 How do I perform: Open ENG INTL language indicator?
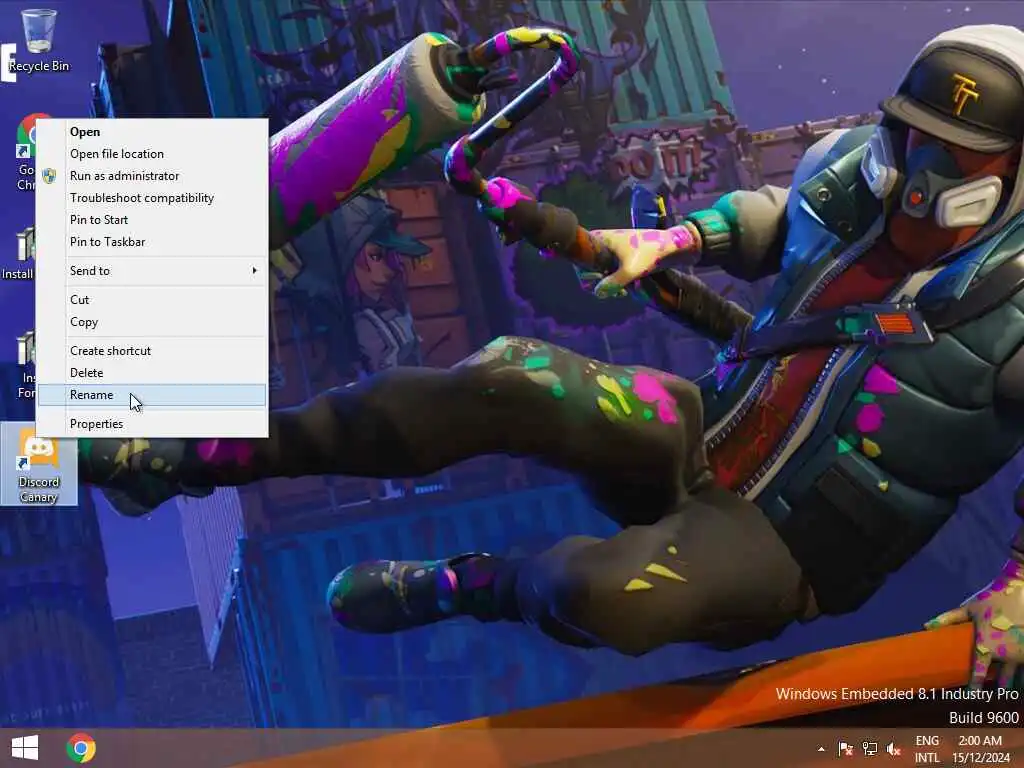pyautogui.click(x=927, y=749)
